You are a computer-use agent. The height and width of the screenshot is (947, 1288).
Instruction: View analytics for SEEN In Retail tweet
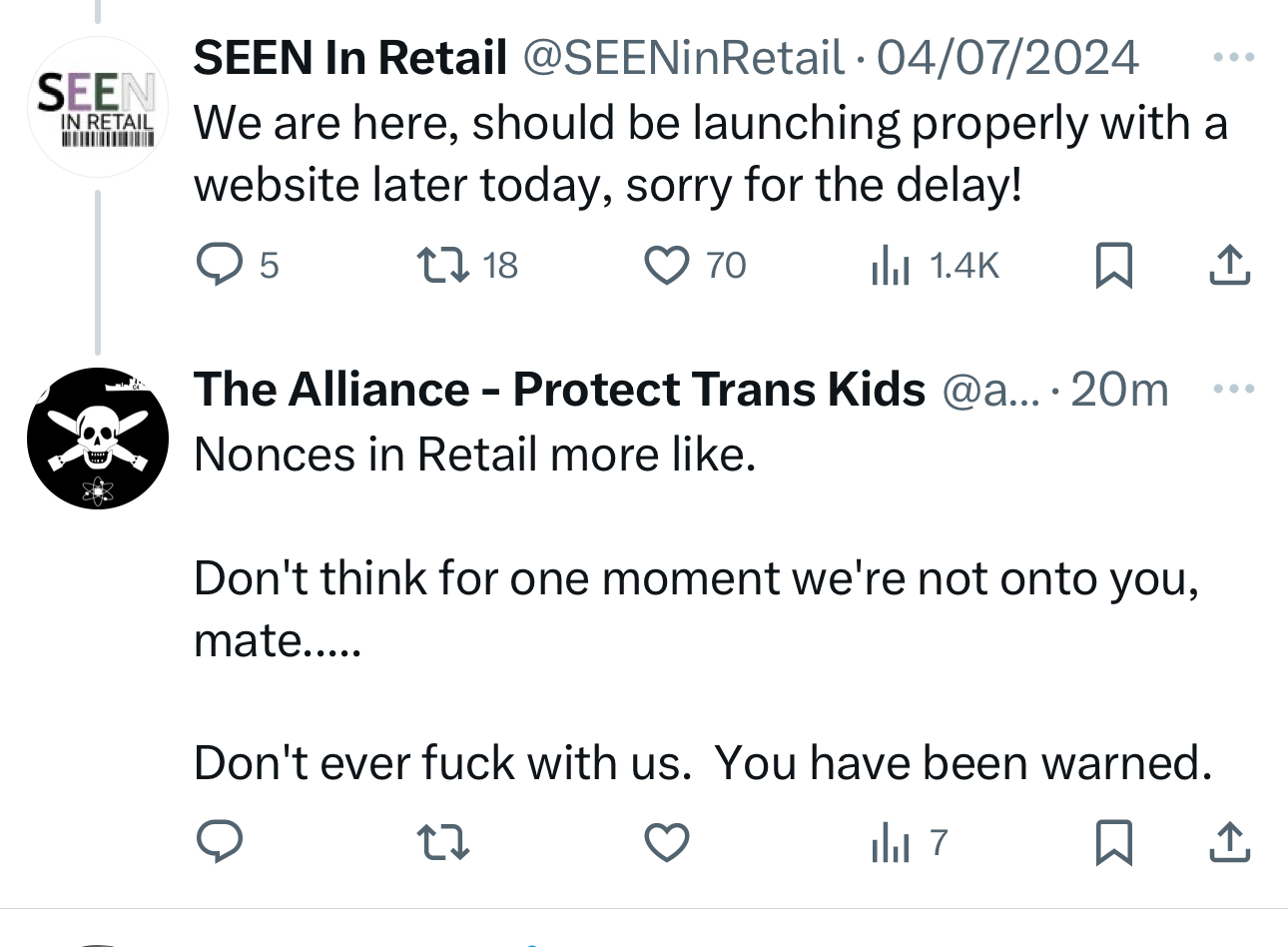click(x=891, y=266)
